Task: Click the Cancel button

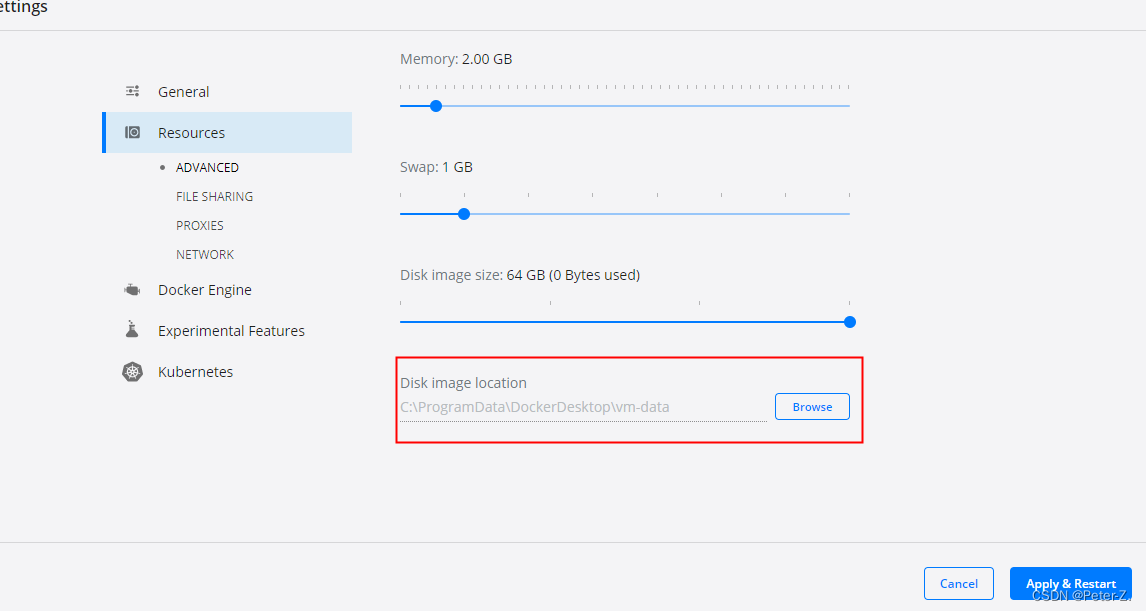Action: click(x=958, y=583)
